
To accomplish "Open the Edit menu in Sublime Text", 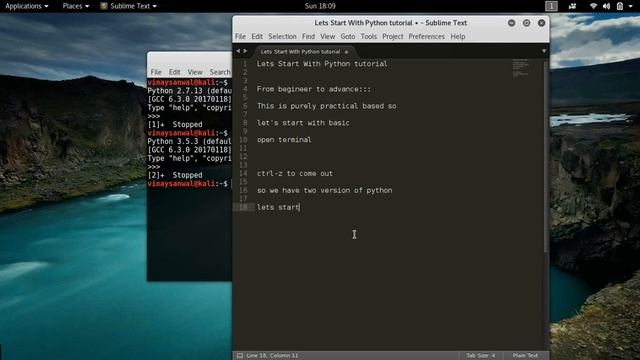I will pos(257,36).
